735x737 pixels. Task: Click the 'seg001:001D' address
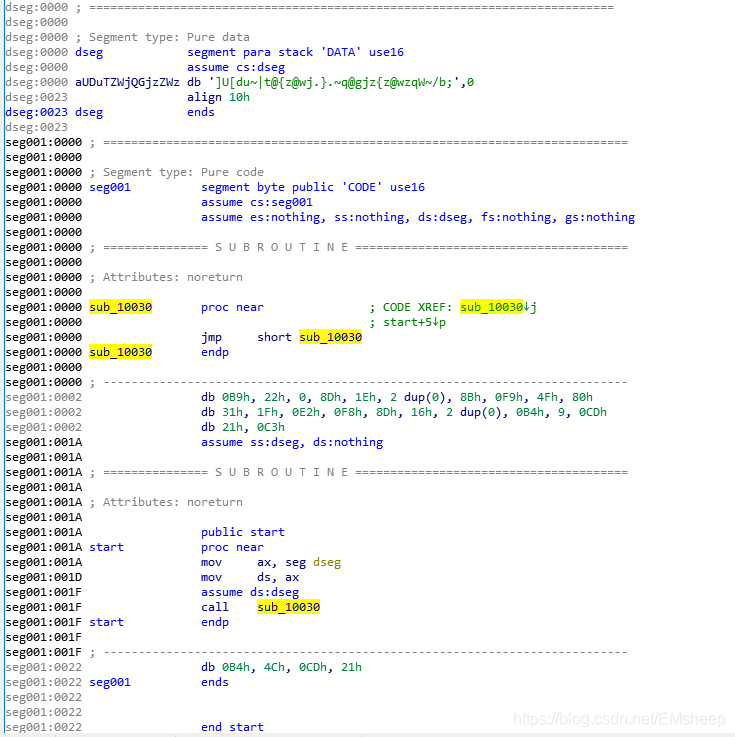(44, 577)
